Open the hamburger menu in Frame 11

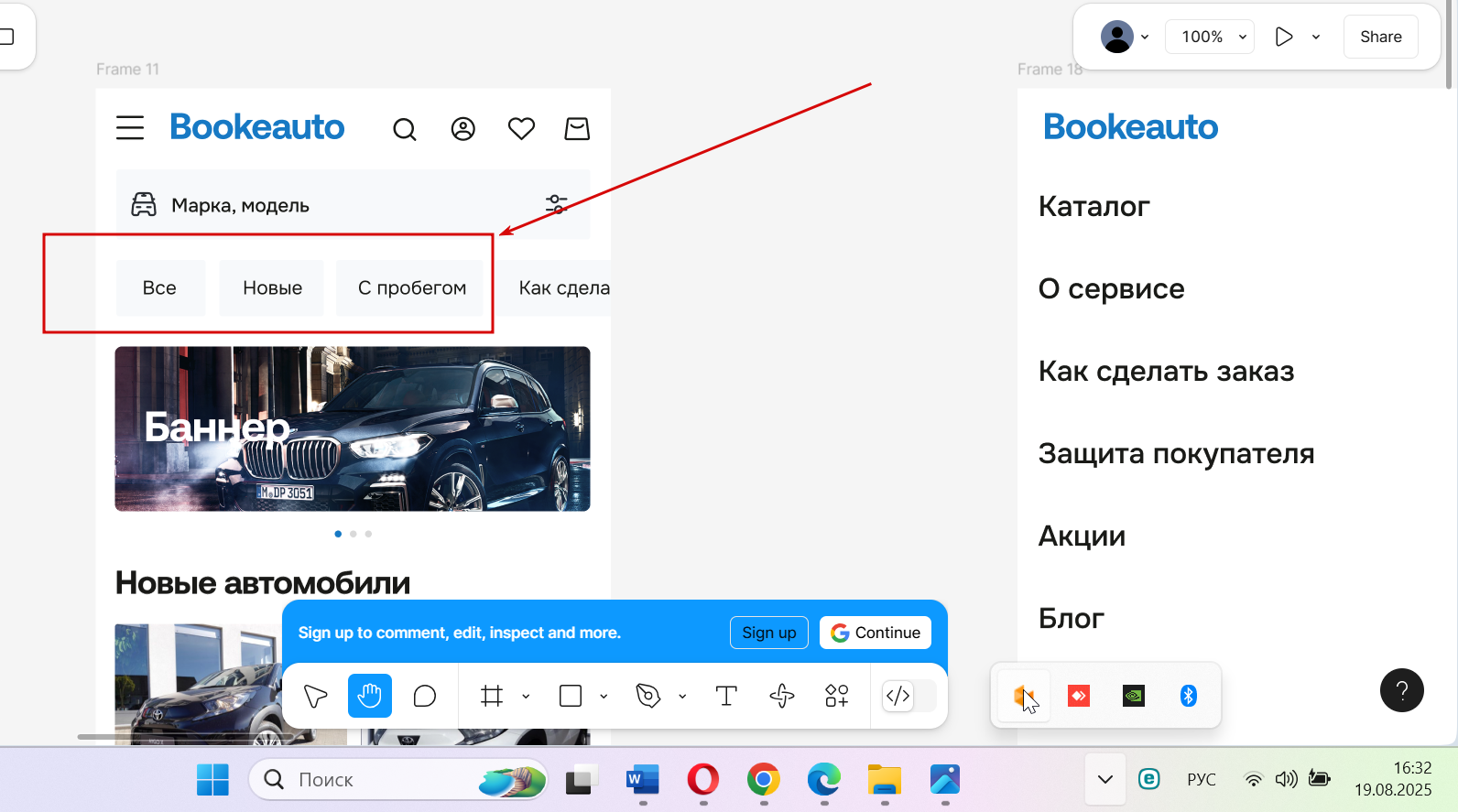point(130,128)
